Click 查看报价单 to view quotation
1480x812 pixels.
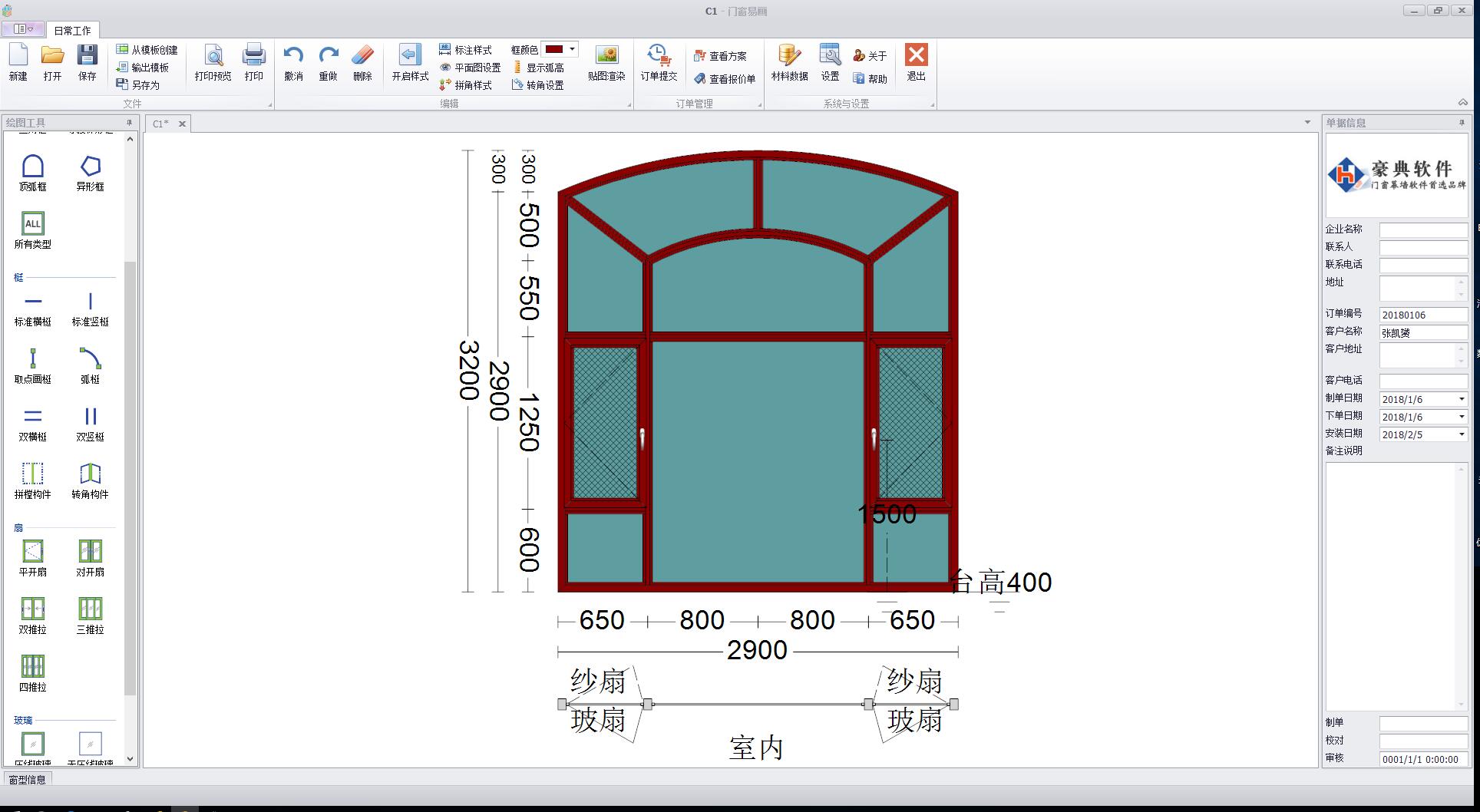(725, 79)
